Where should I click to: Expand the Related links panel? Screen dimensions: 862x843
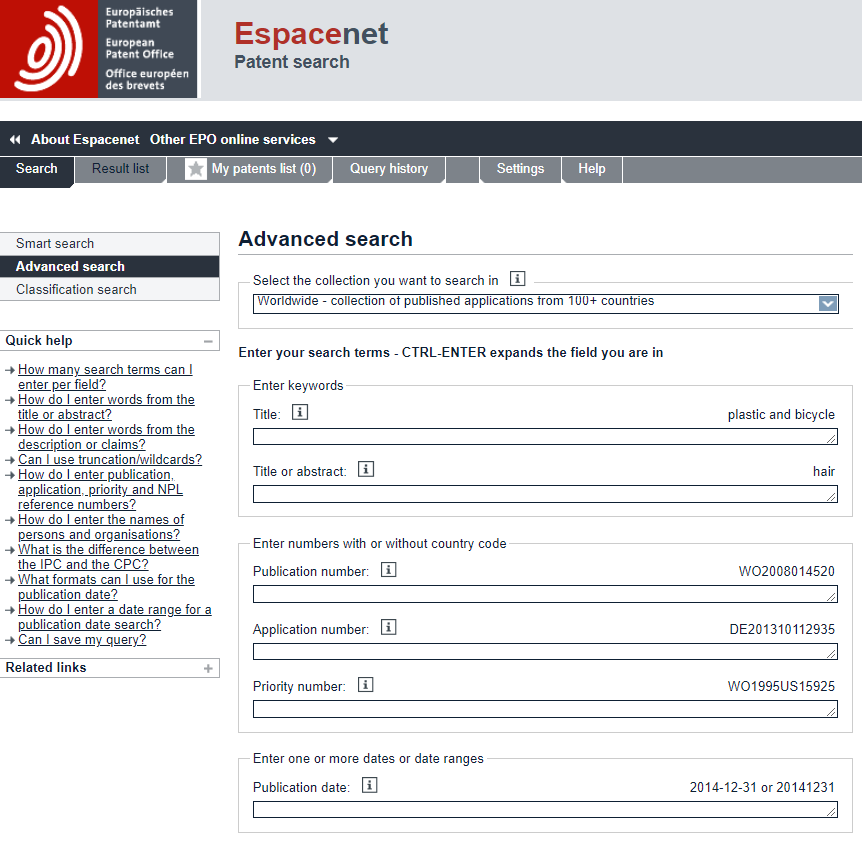tap(208, 669)
